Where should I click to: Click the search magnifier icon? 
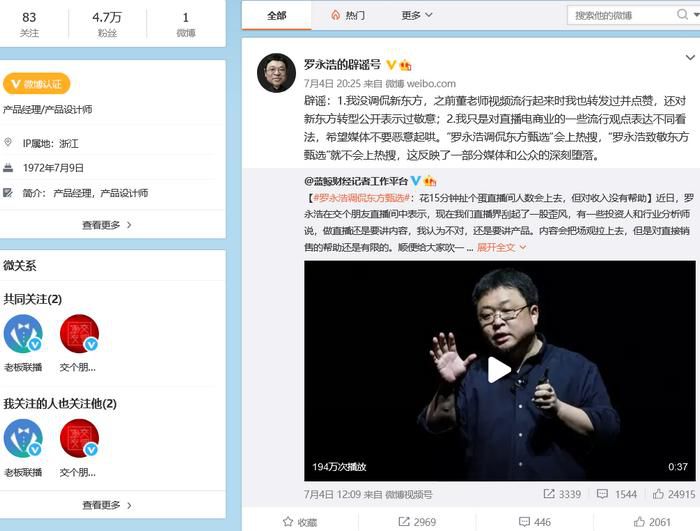[x=682, y=15]
